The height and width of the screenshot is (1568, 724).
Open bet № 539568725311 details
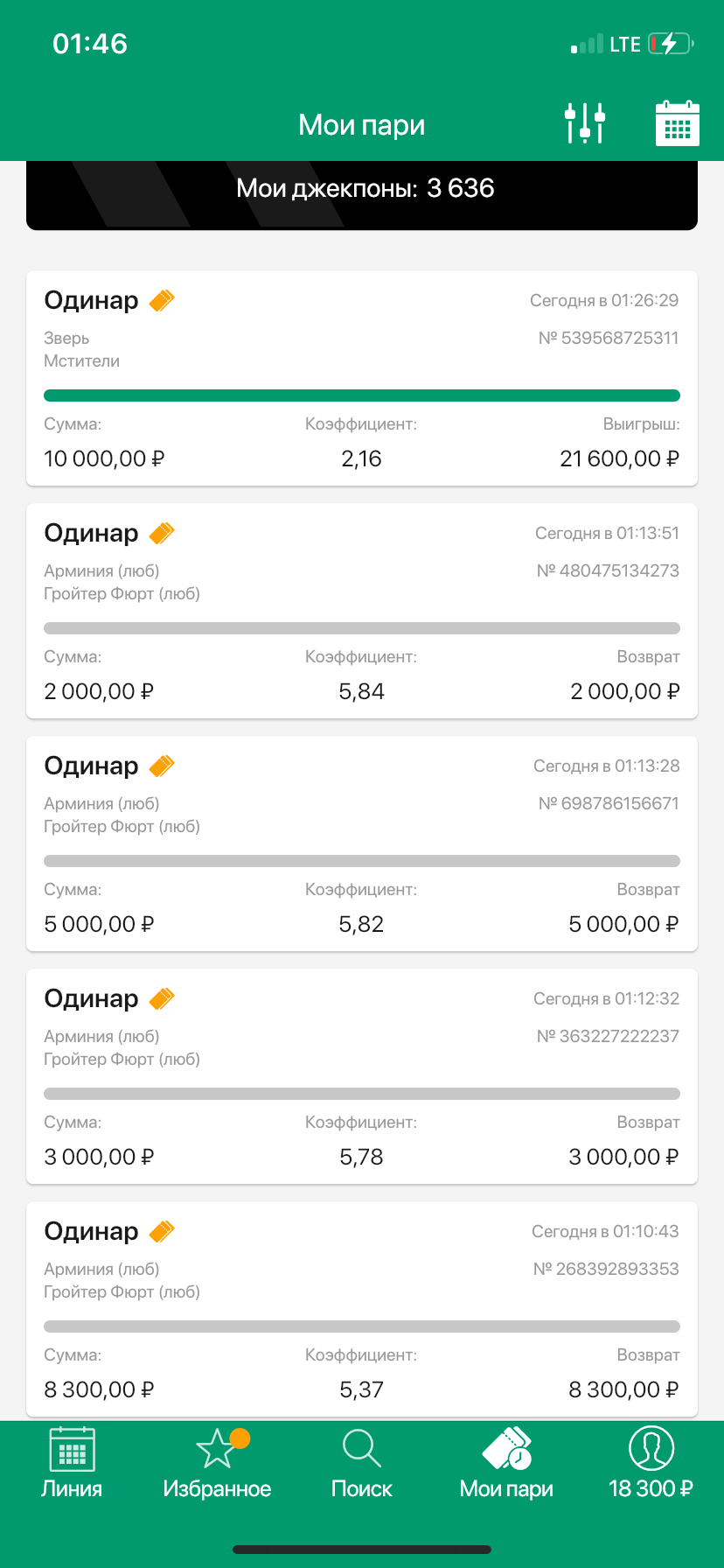point(609,338)
